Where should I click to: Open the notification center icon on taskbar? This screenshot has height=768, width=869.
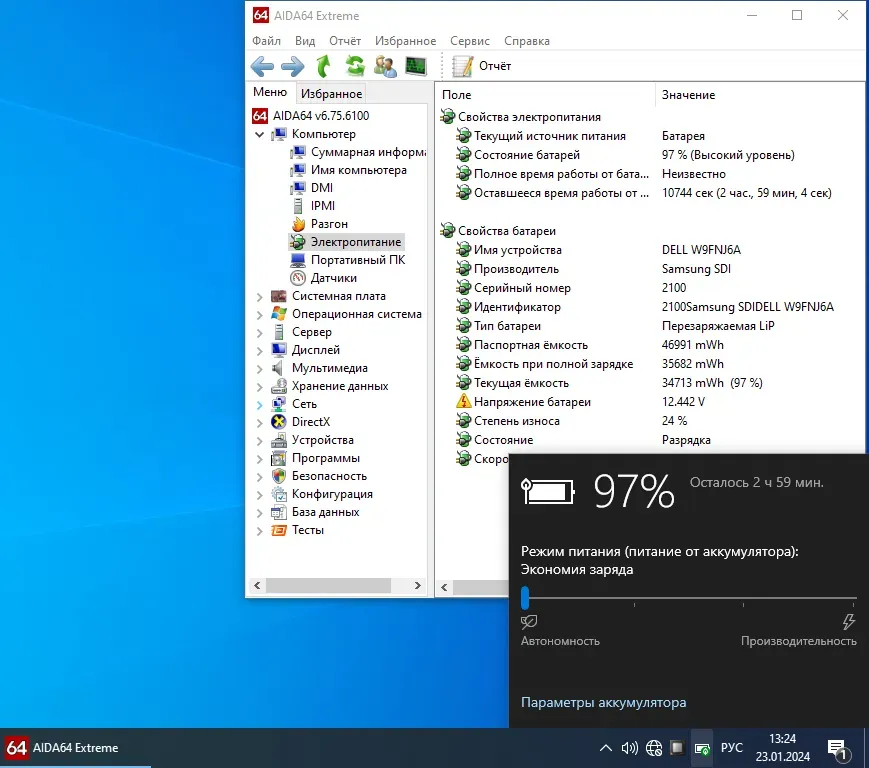tap(837, 748)
